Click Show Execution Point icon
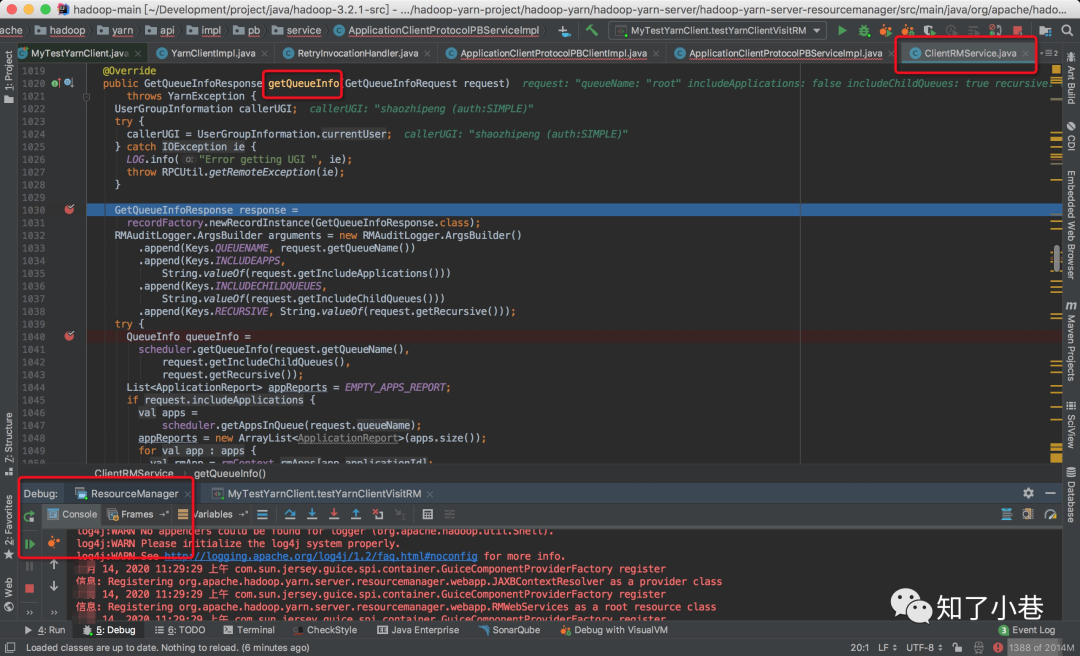This screenshot has width=1080, height=656. (262, 514)
